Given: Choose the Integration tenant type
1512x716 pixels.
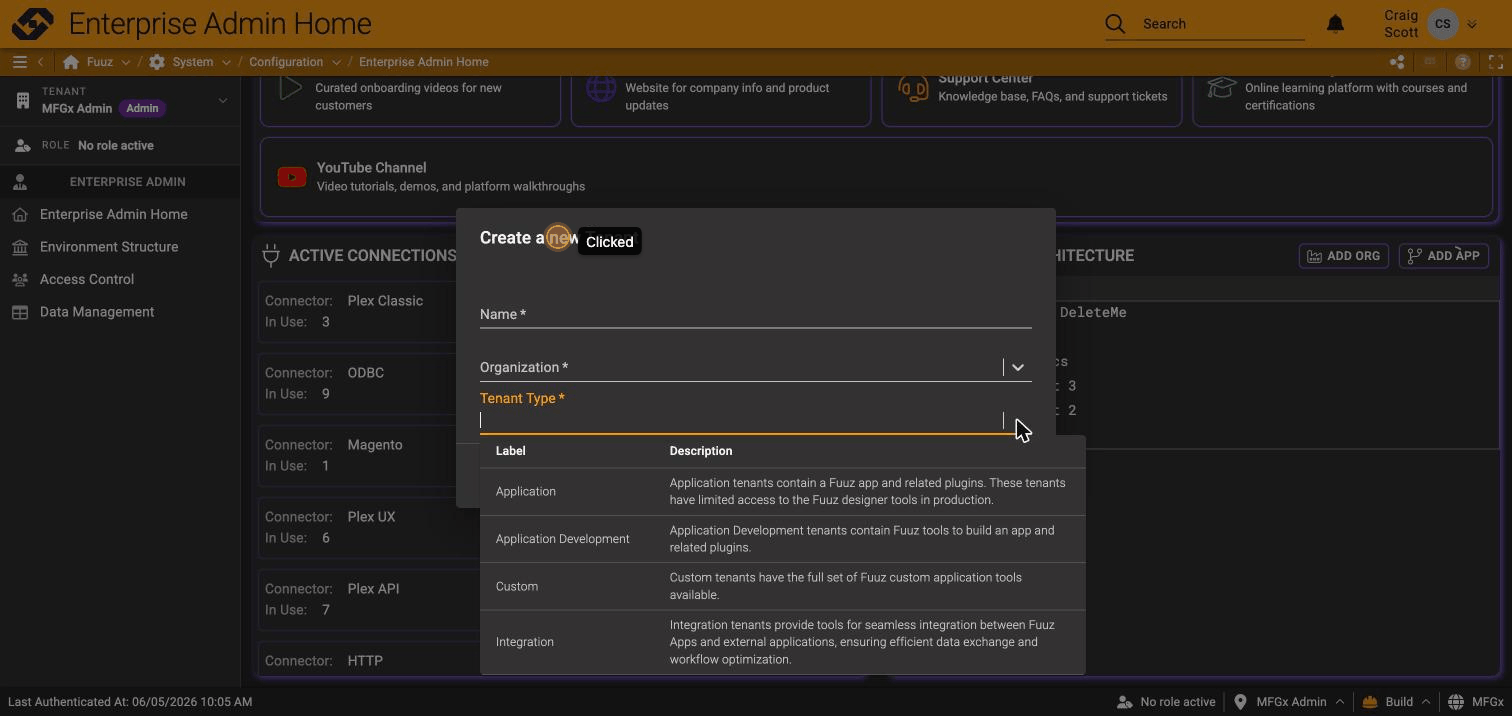Looking at the screenshot, I should (782, 642).
